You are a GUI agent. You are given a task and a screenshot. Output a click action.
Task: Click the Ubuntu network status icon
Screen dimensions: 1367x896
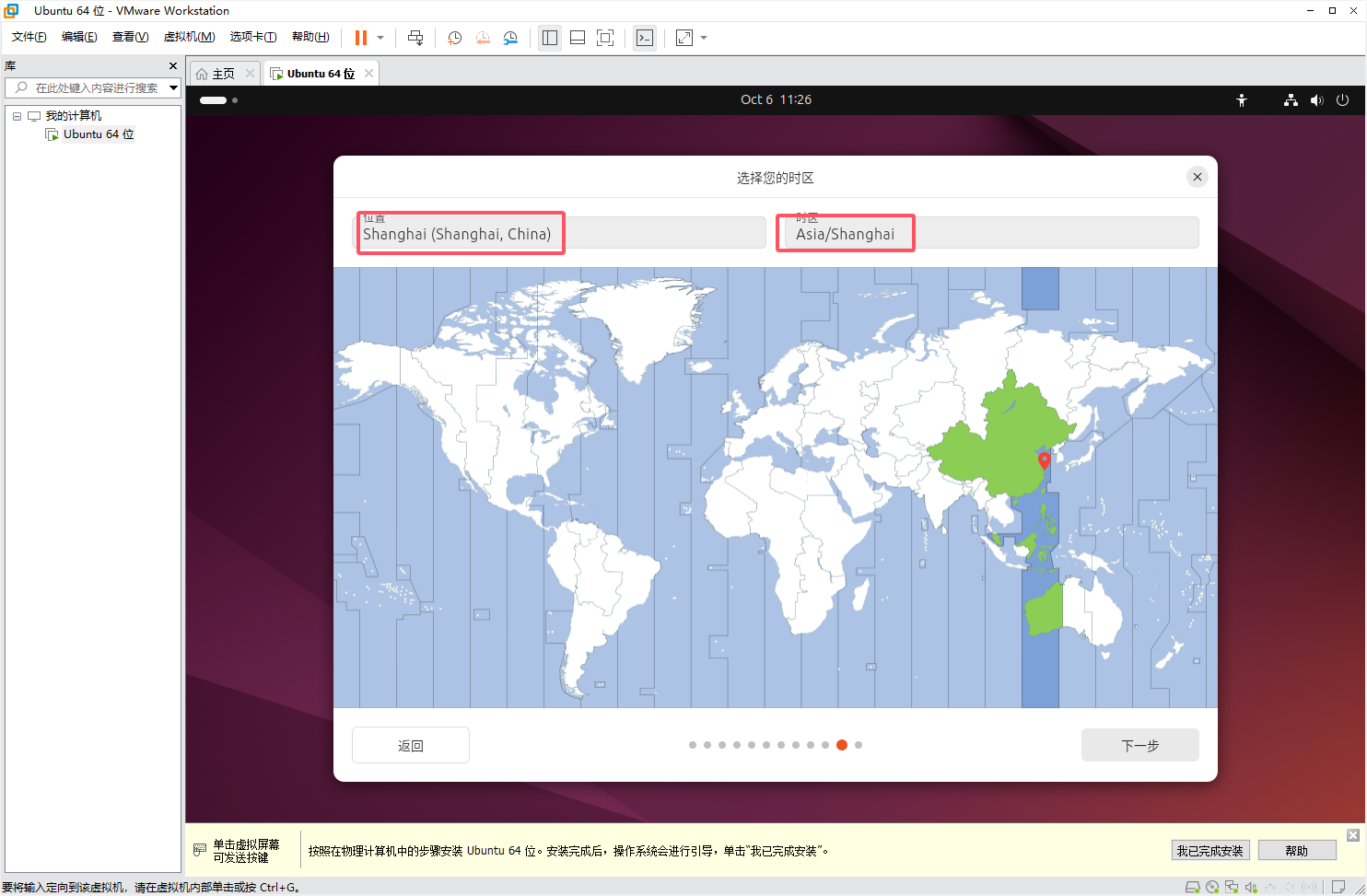coord(1291,99)
